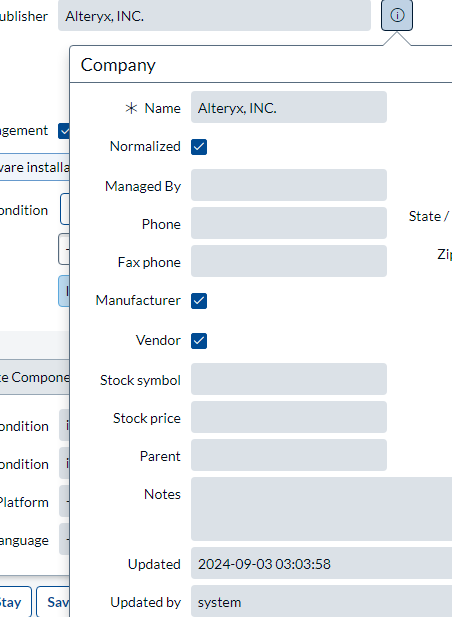The image size is (452, 617).
Task: Toggle the Manufacturer checkbox
Action: tap(199, 301)
